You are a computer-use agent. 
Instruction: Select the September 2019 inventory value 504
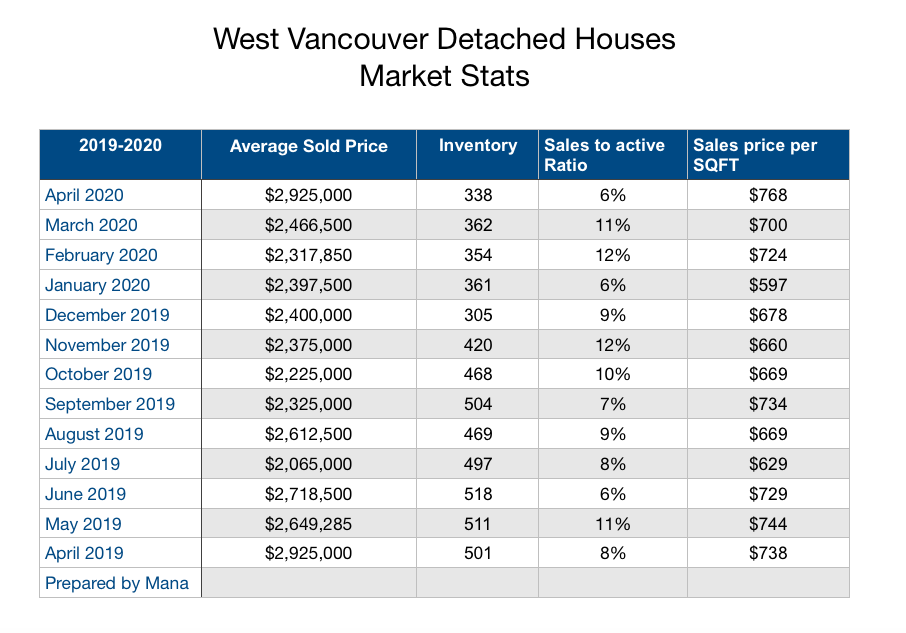(478, 404)
